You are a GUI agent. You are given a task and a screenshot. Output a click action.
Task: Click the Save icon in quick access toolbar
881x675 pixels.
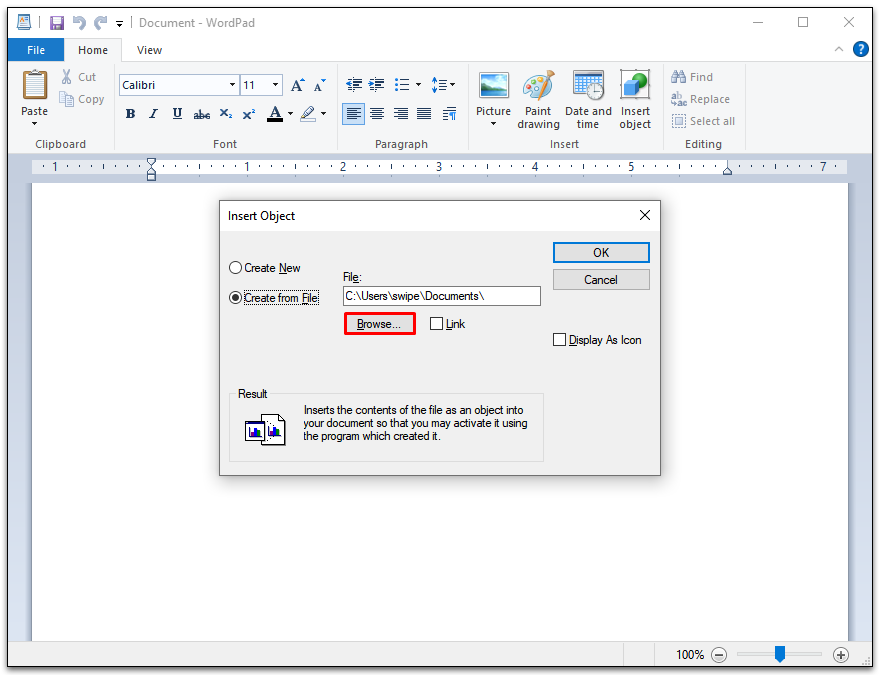click(56, 23)
